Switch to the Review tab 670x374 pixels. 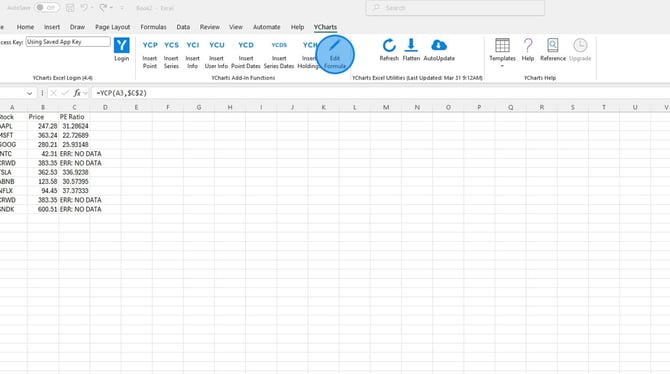click(209, 27)
